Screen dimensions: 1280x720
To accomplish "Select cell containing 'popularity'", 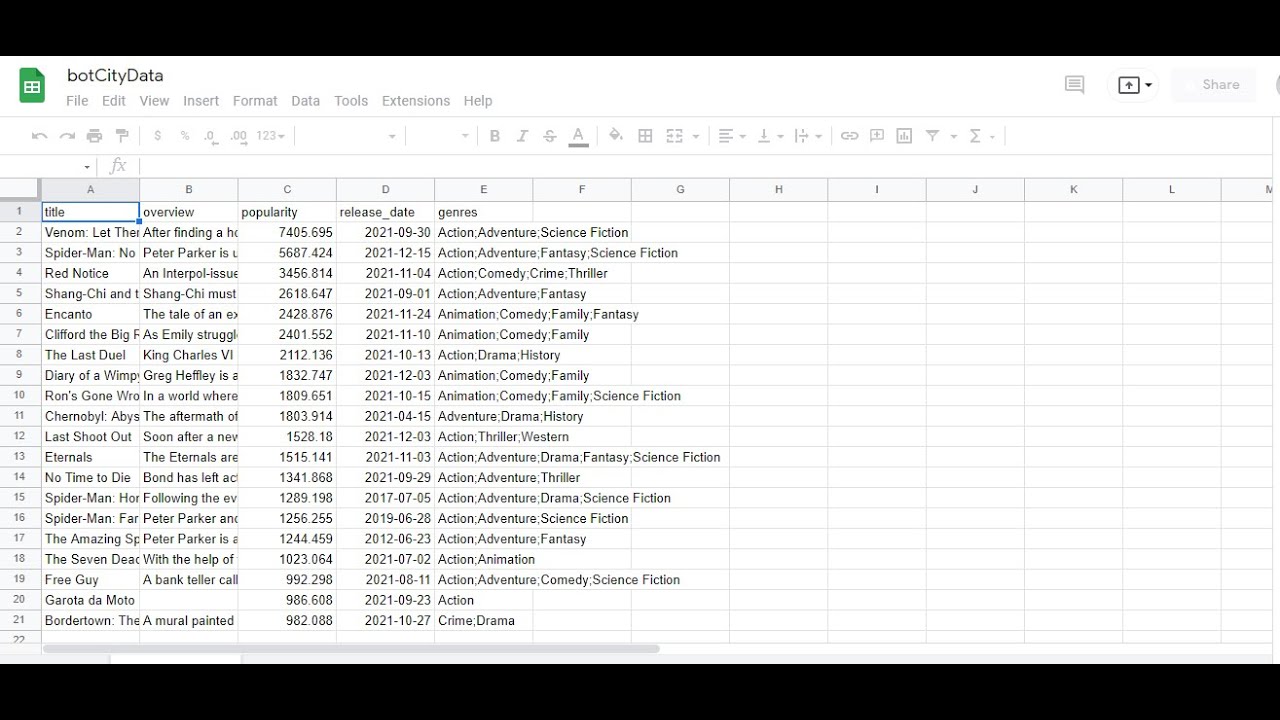I will (287, 212).
